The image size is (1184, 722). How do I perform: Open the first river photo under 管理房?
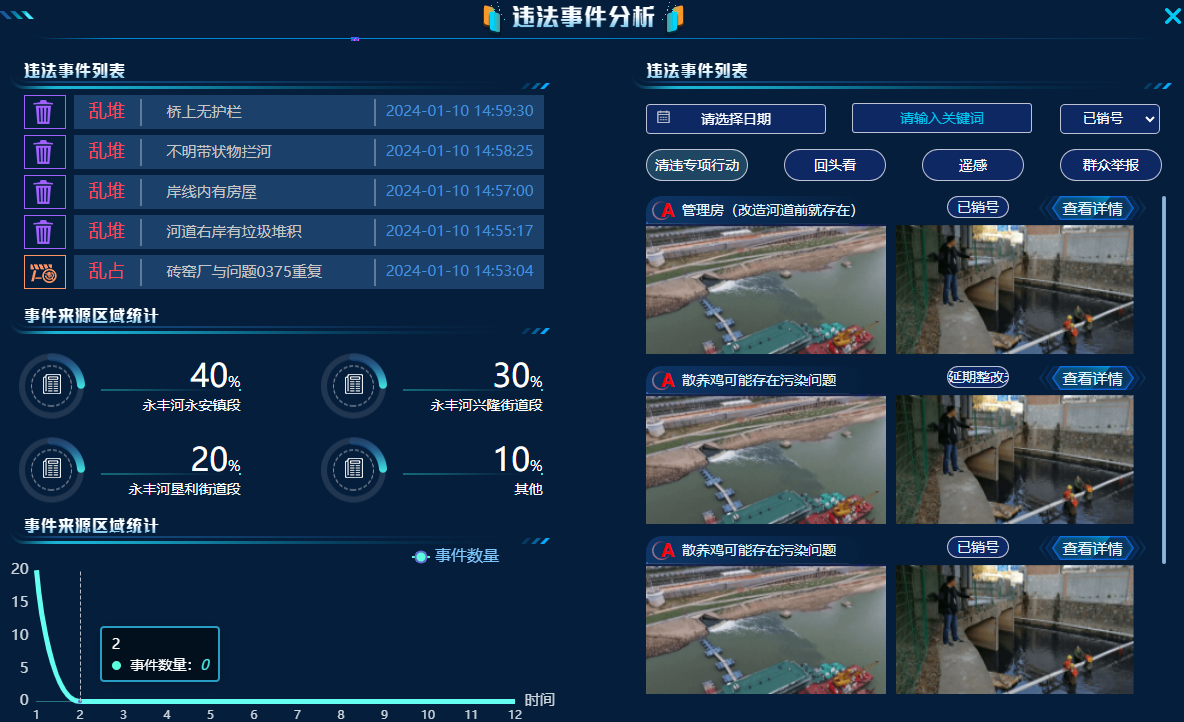765,289
